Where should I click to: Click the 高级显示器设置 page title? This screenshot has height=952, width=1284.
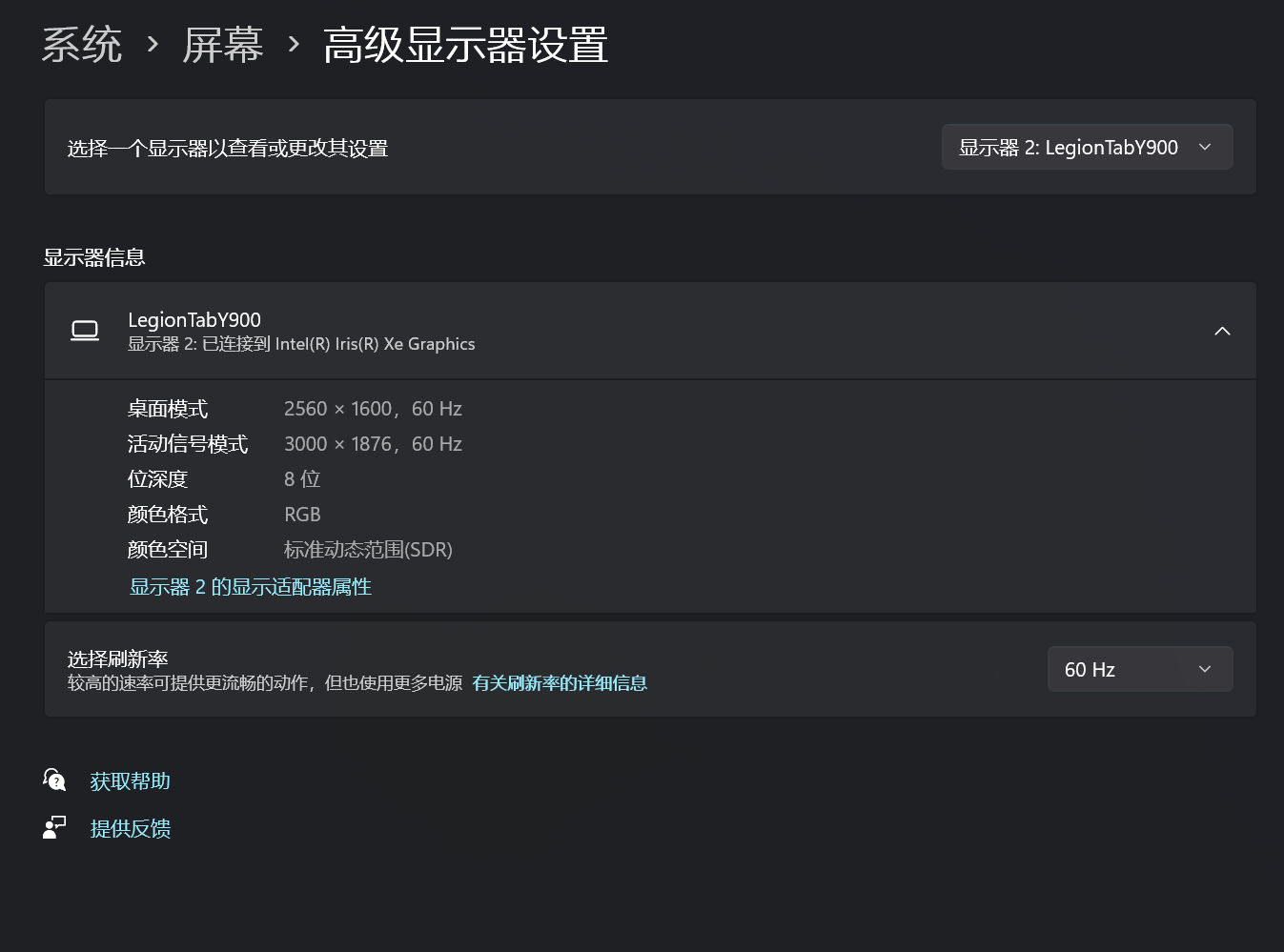(x=466, y=45)
